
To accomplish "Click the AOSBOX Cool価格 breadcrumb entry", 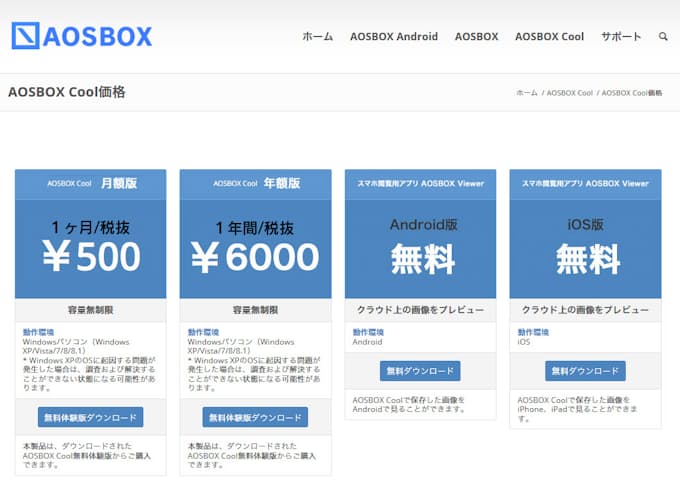I will [x=632, y=93].
